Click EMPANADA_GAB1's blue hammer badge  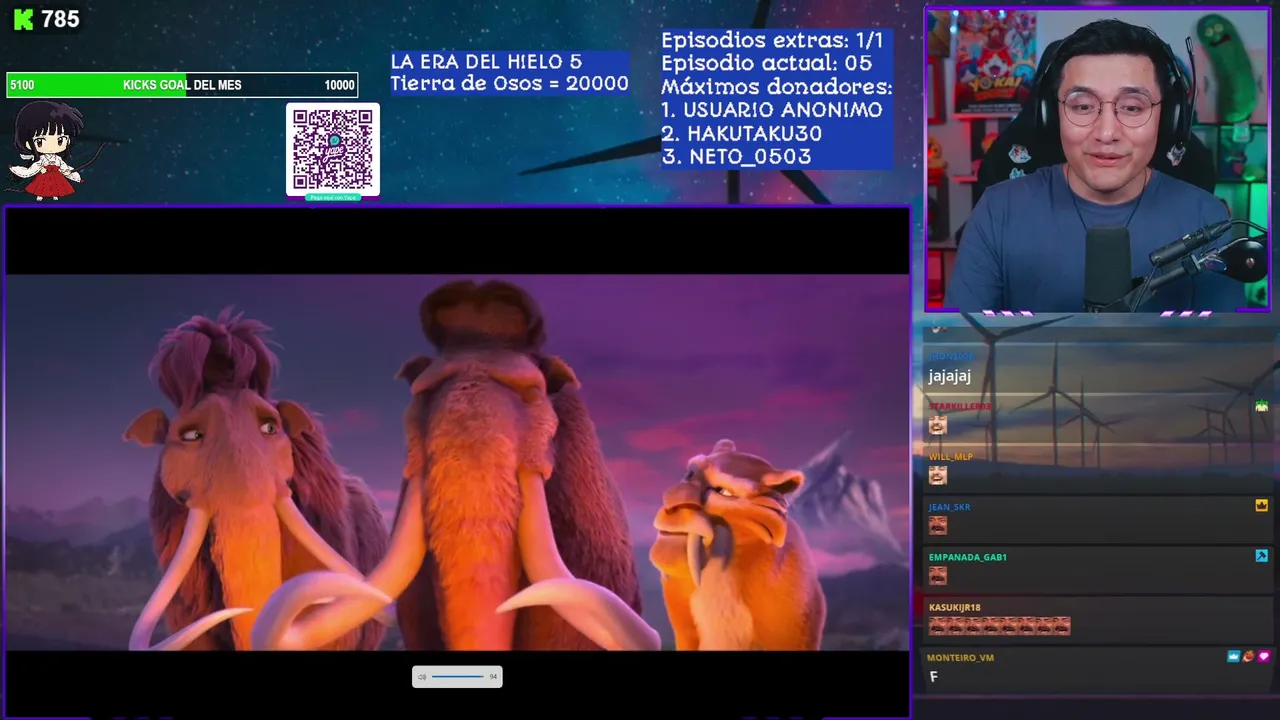coord(1261,556)
